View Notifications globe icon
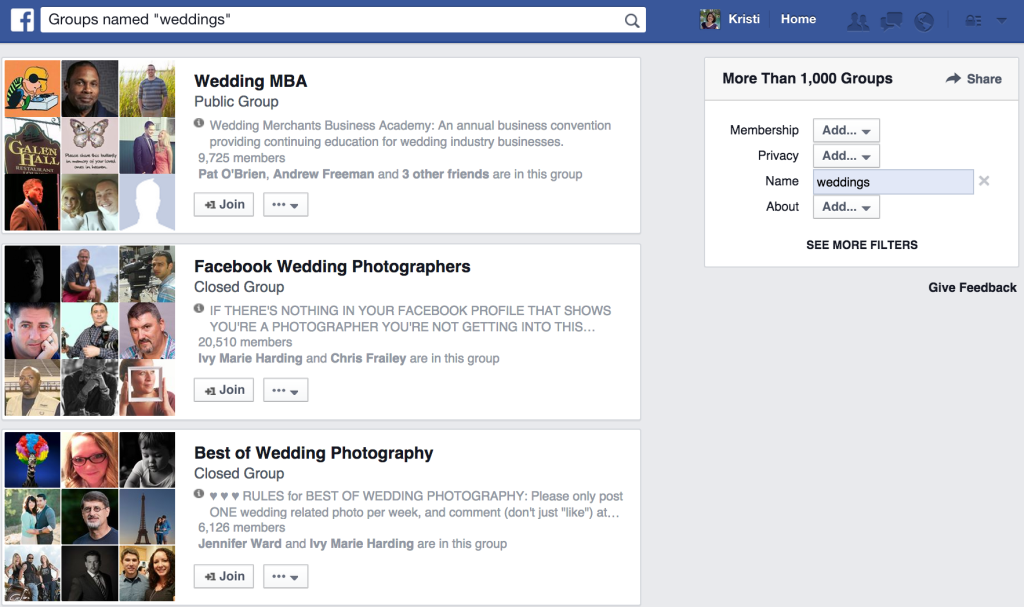 pyautogui.click(x=924, y=19)
